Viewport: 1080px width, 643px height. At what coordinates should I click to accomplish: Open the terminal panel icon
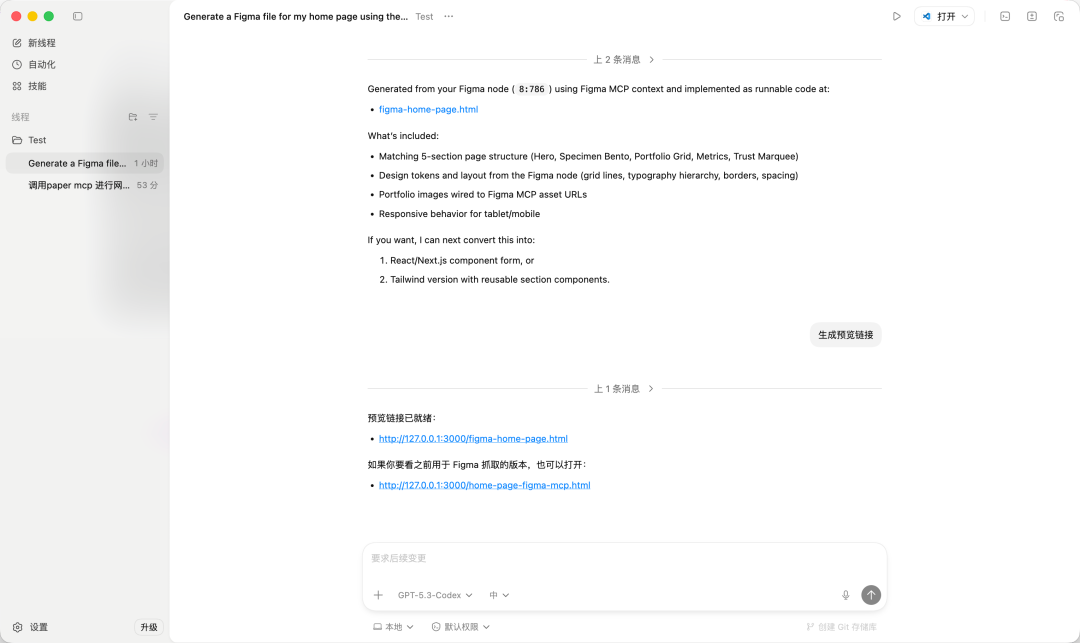coord(1005,17)
